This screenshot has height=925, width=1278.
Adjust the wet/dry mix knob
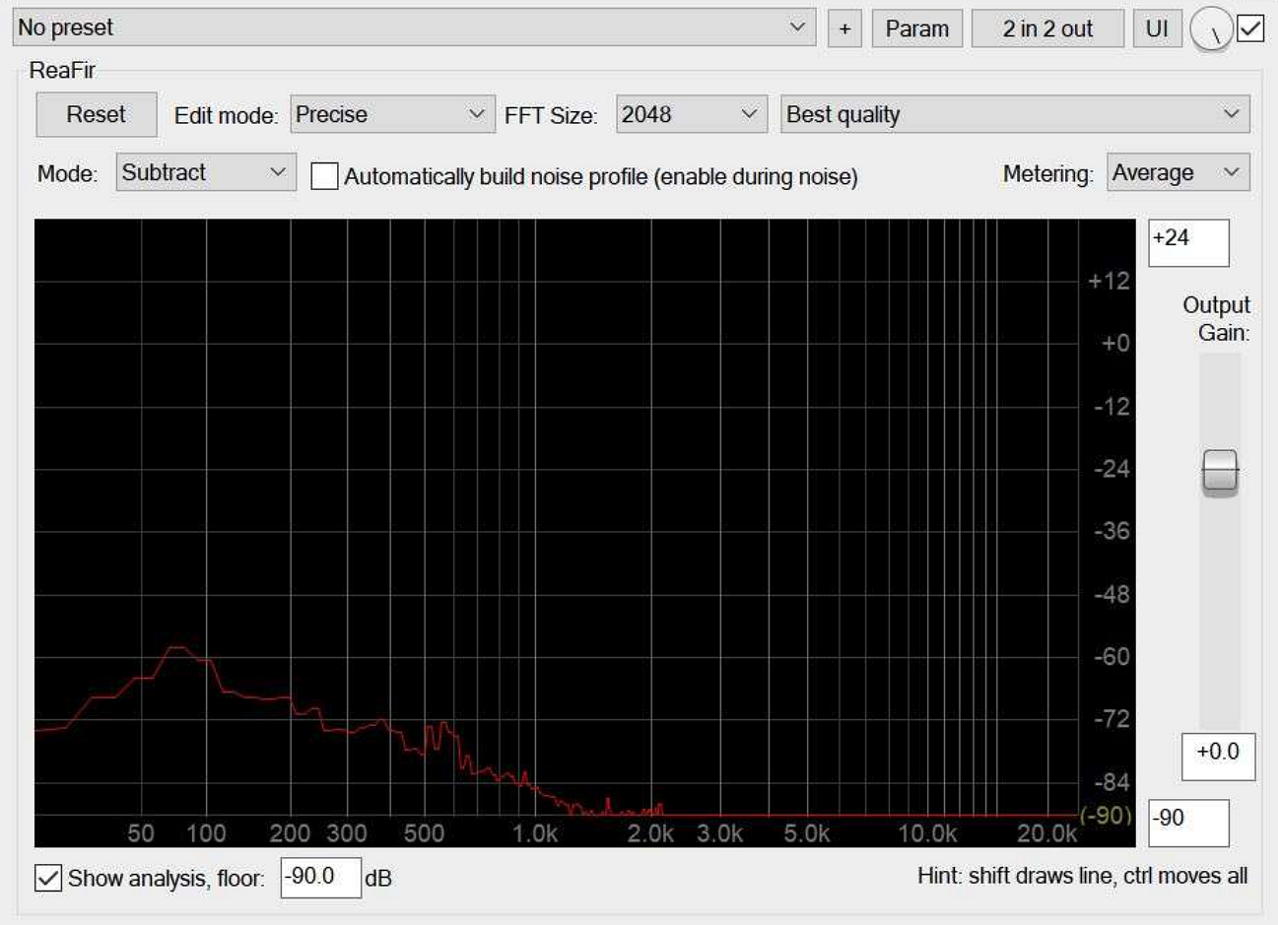[x=1211, y=31]
